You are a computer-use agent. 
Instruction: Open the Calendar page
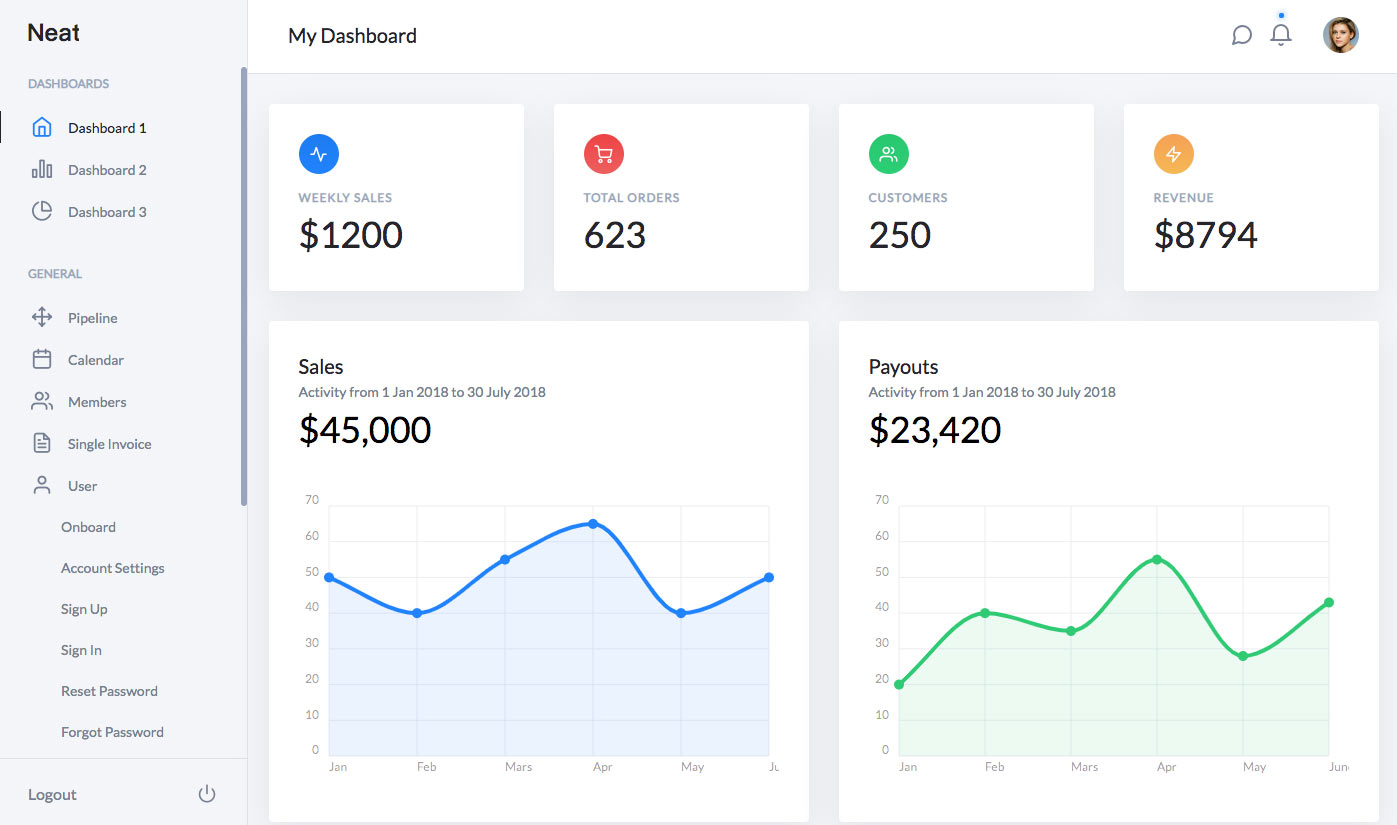click(95, 360)
